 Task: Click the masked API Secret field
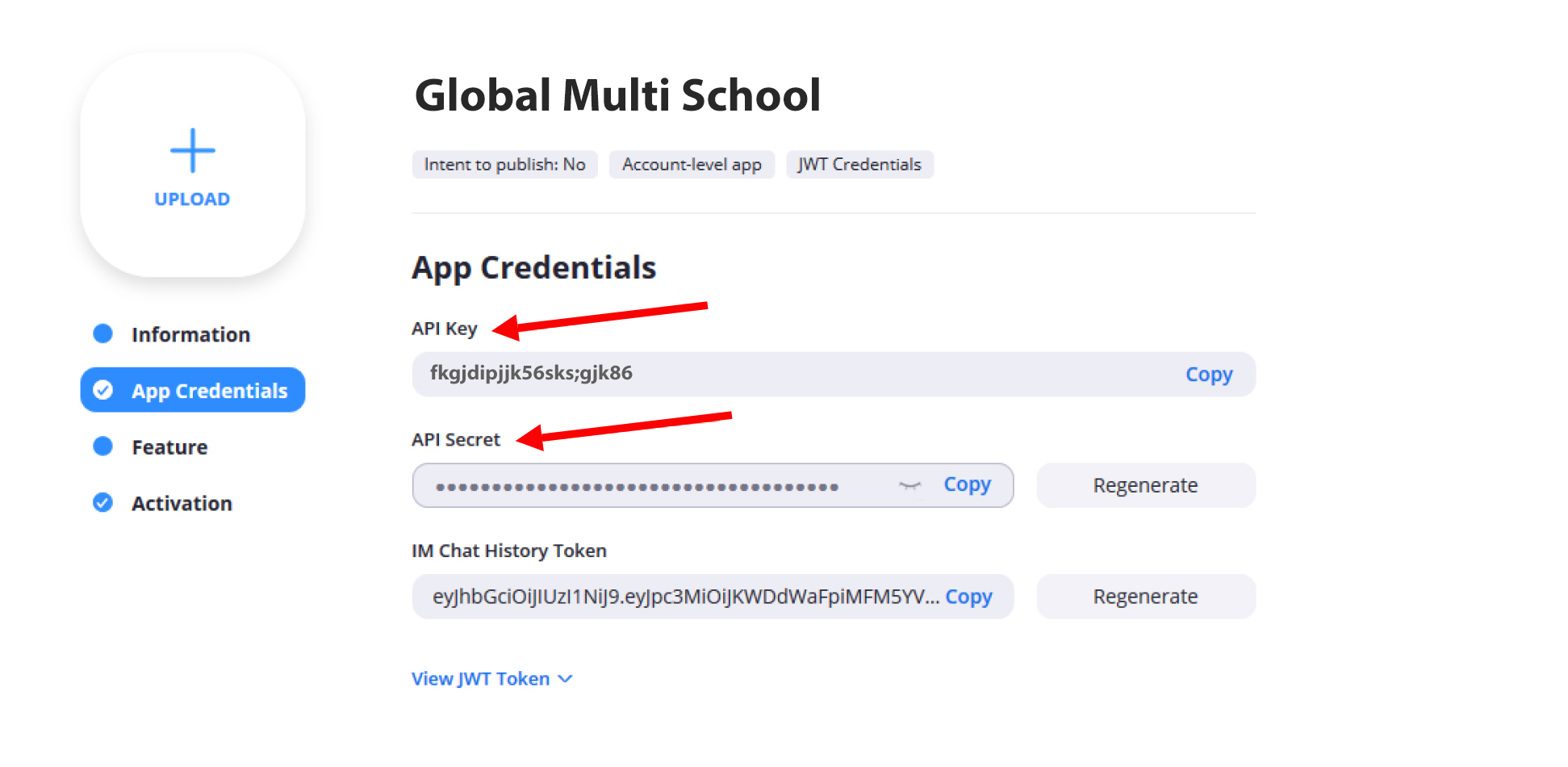[713, 485]
